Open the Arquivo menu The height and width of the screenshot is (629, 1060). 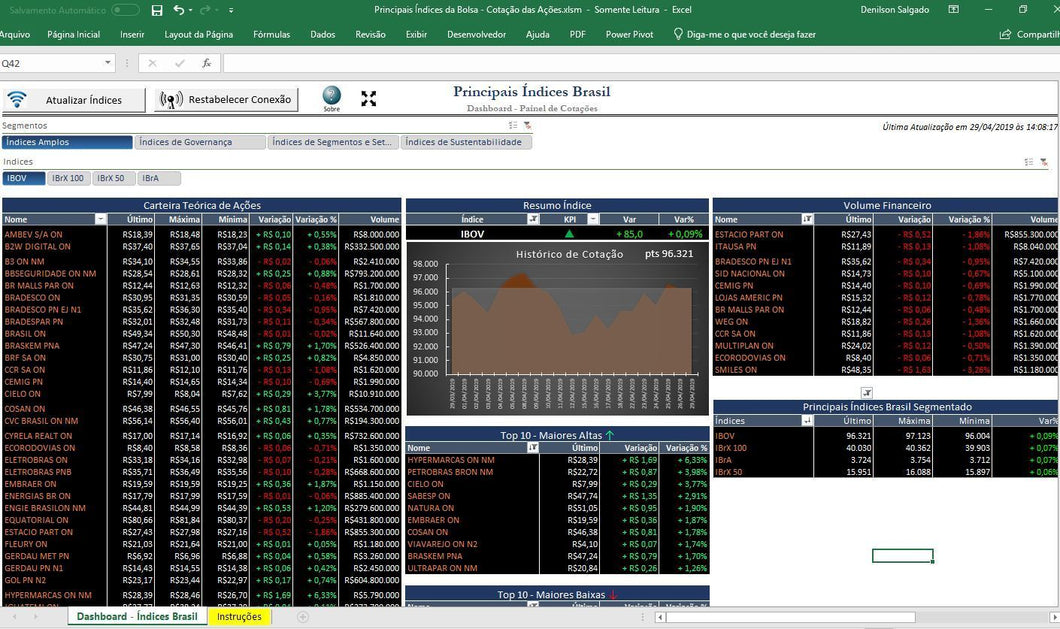tap(15, 34)
